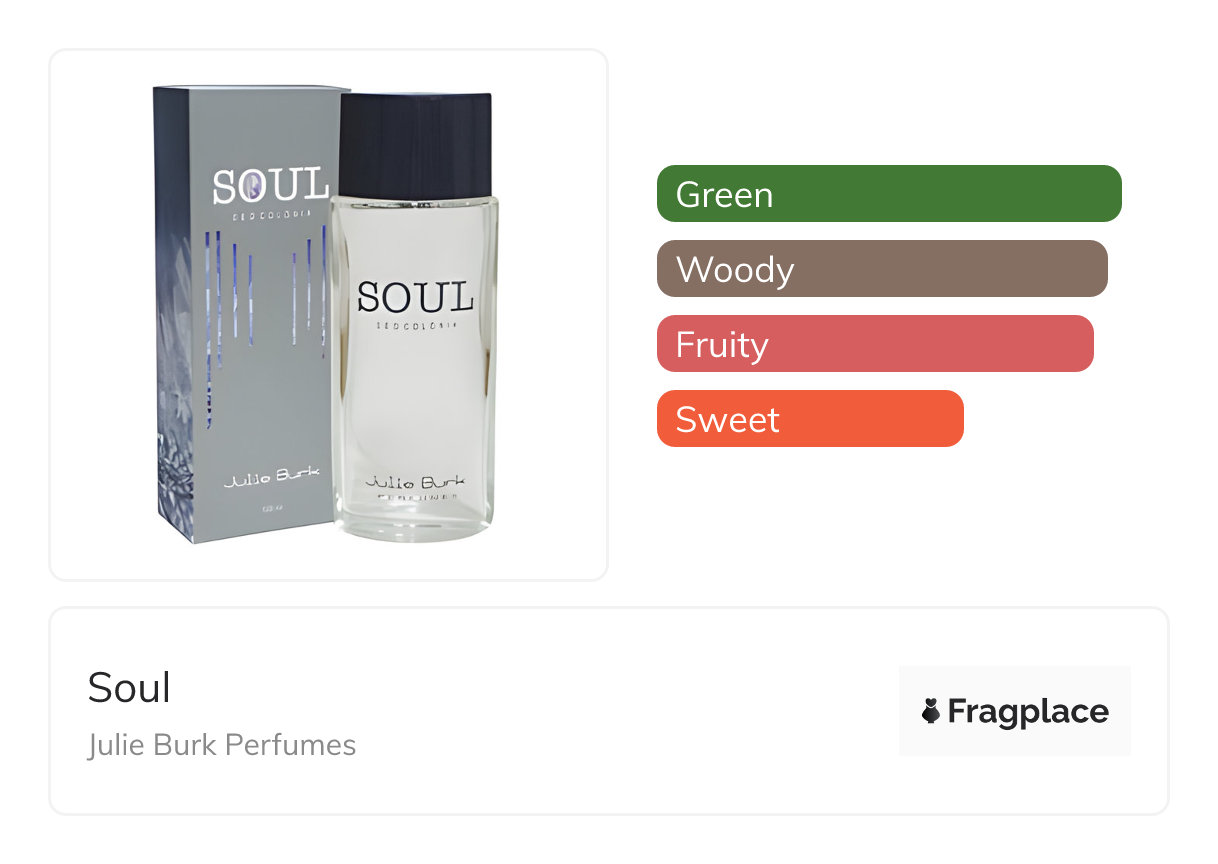
Task: Click the SOUL text on the bottle
Action: point(414,297)
